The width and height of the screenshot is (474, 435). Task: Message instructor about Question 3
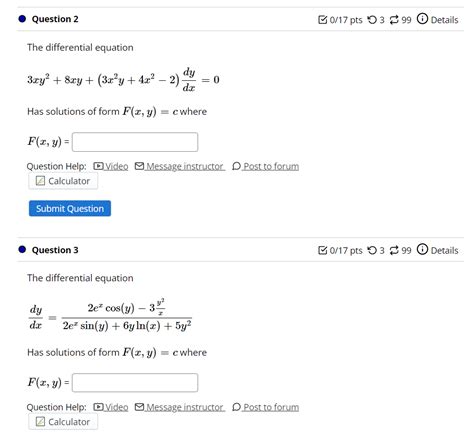(x=180, y=407)
